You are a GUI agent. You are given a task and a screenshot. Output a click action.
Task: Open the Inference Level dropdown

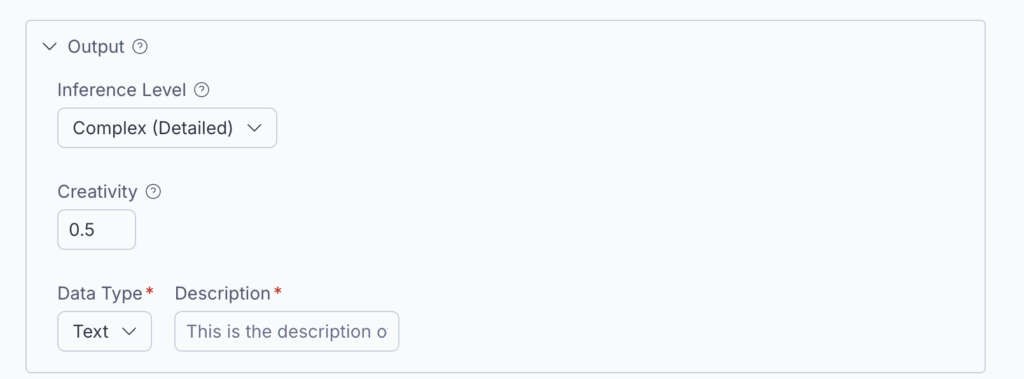(x=167, y=128)
